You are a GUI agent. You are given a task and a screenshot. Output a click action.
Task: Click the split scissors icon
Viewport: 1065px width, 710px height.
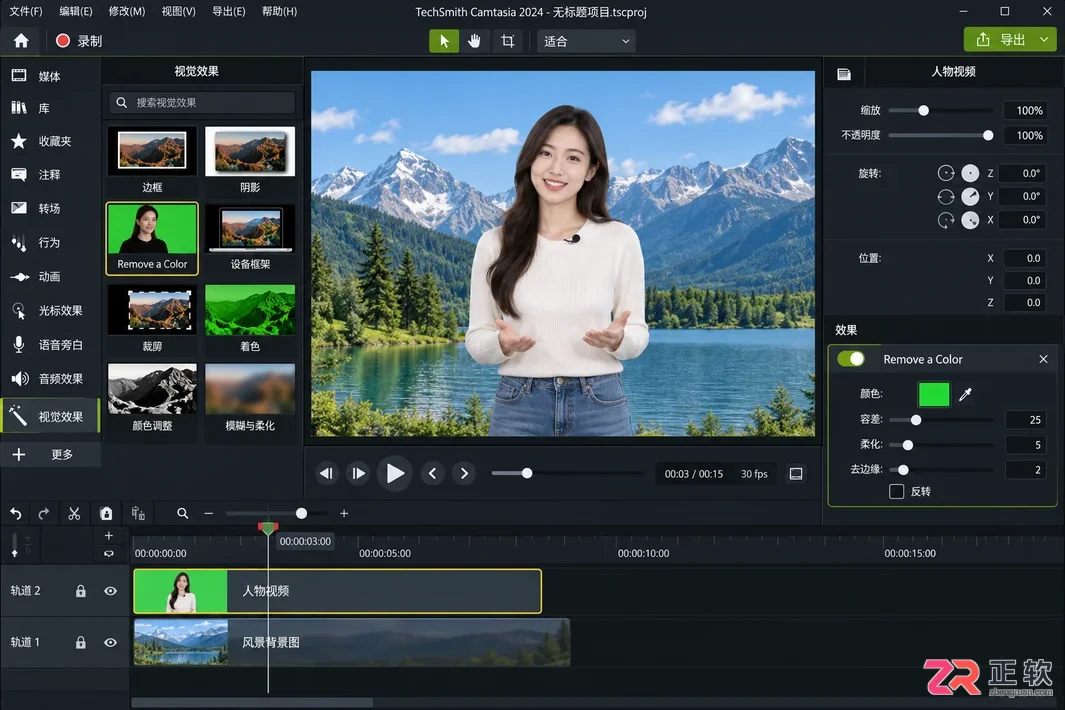point(74,514)
